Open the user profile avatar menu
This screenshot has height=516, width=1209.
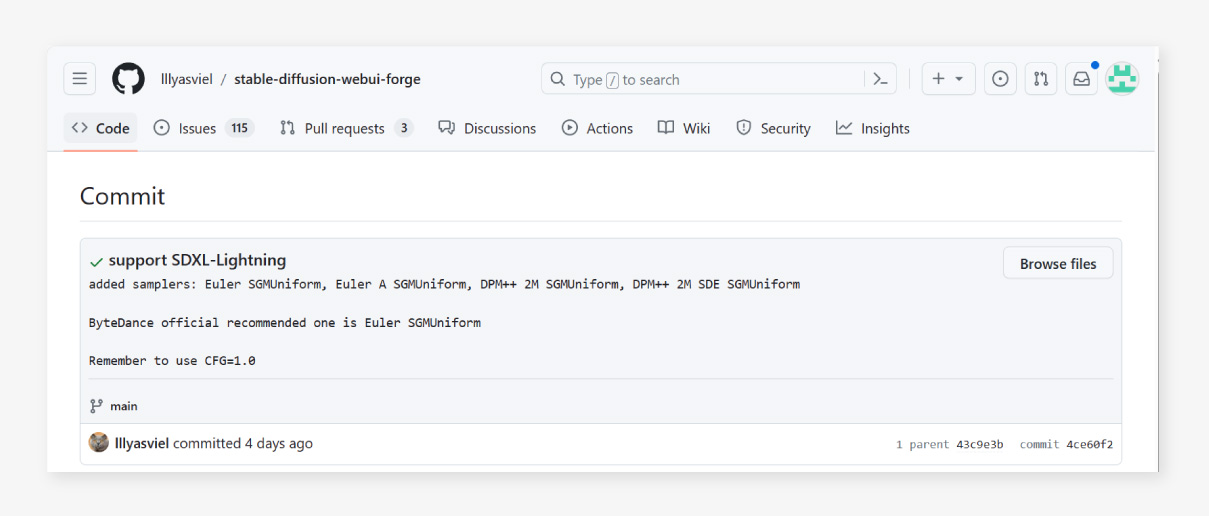1122,79
